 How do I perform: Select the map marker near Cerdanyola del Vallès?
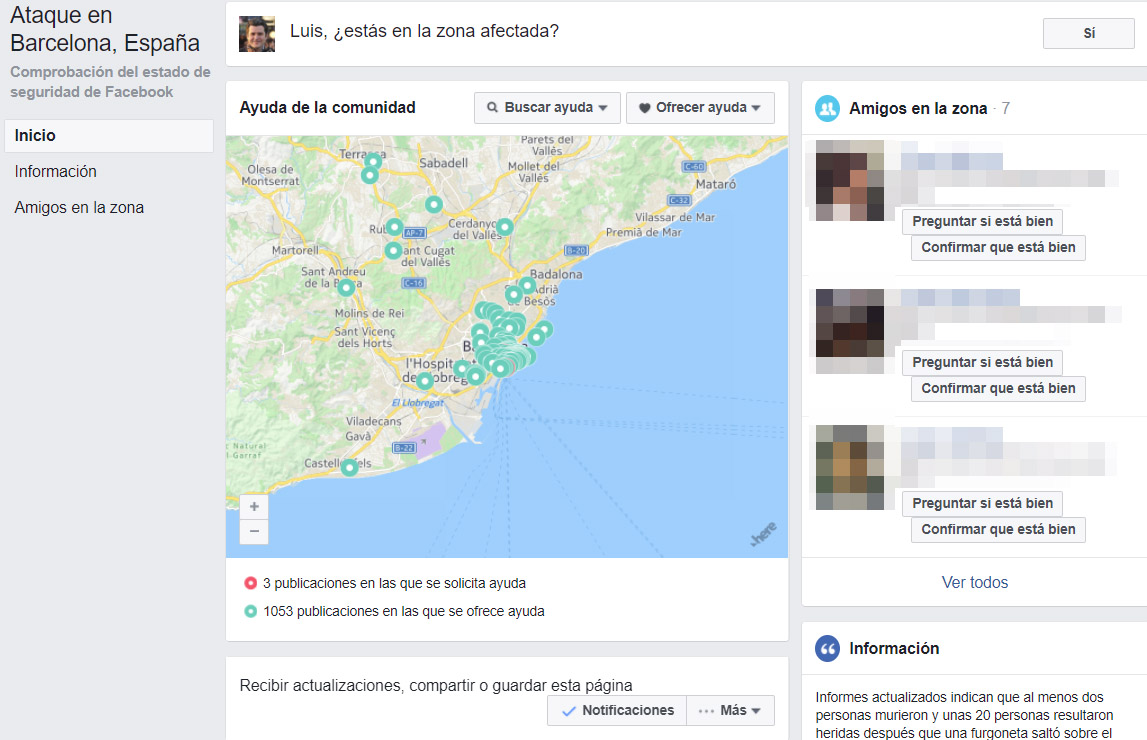click(x=504, y=227)
